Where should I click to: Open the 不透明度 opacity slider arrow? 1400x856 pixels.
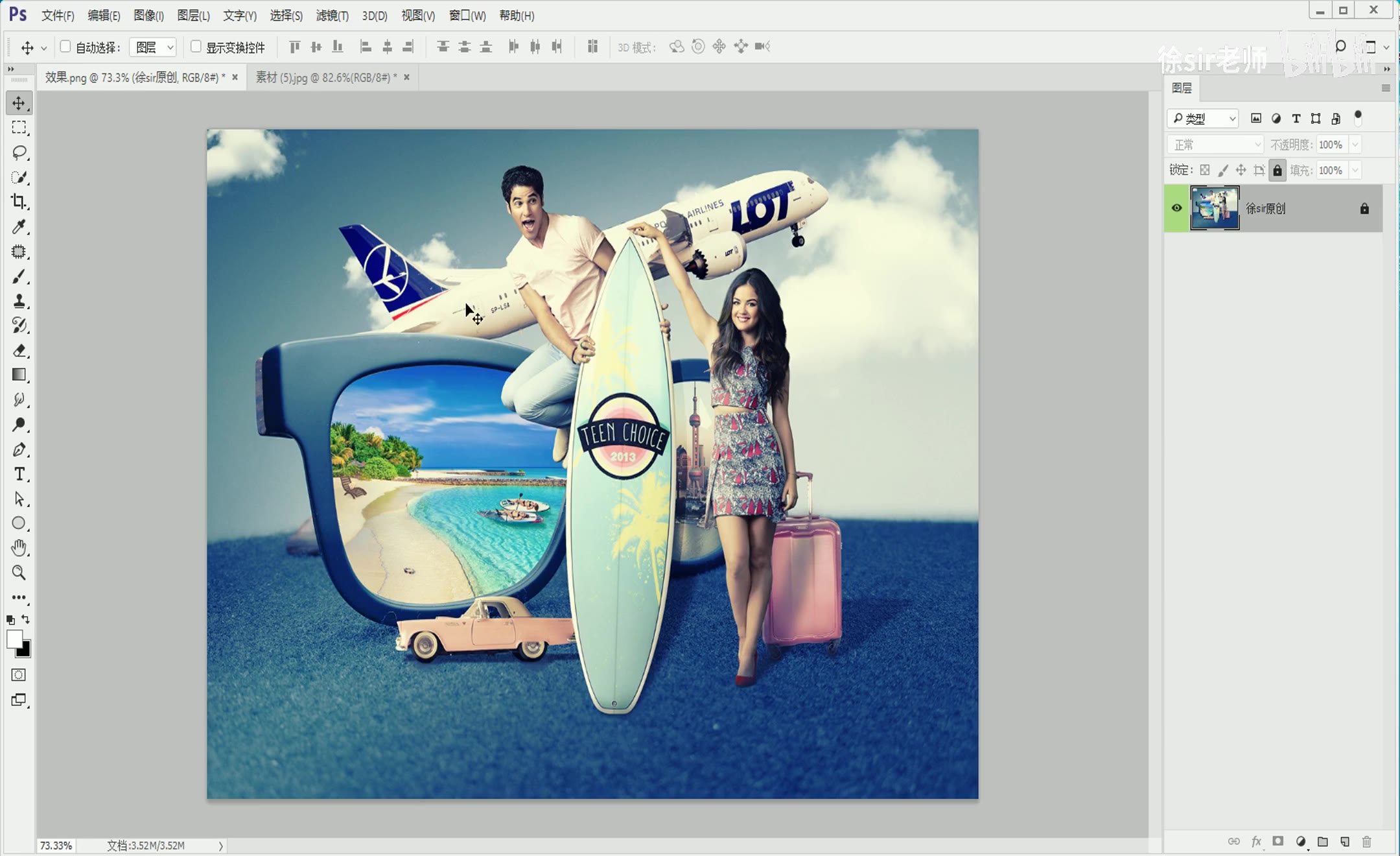[x=1355, y=145]
